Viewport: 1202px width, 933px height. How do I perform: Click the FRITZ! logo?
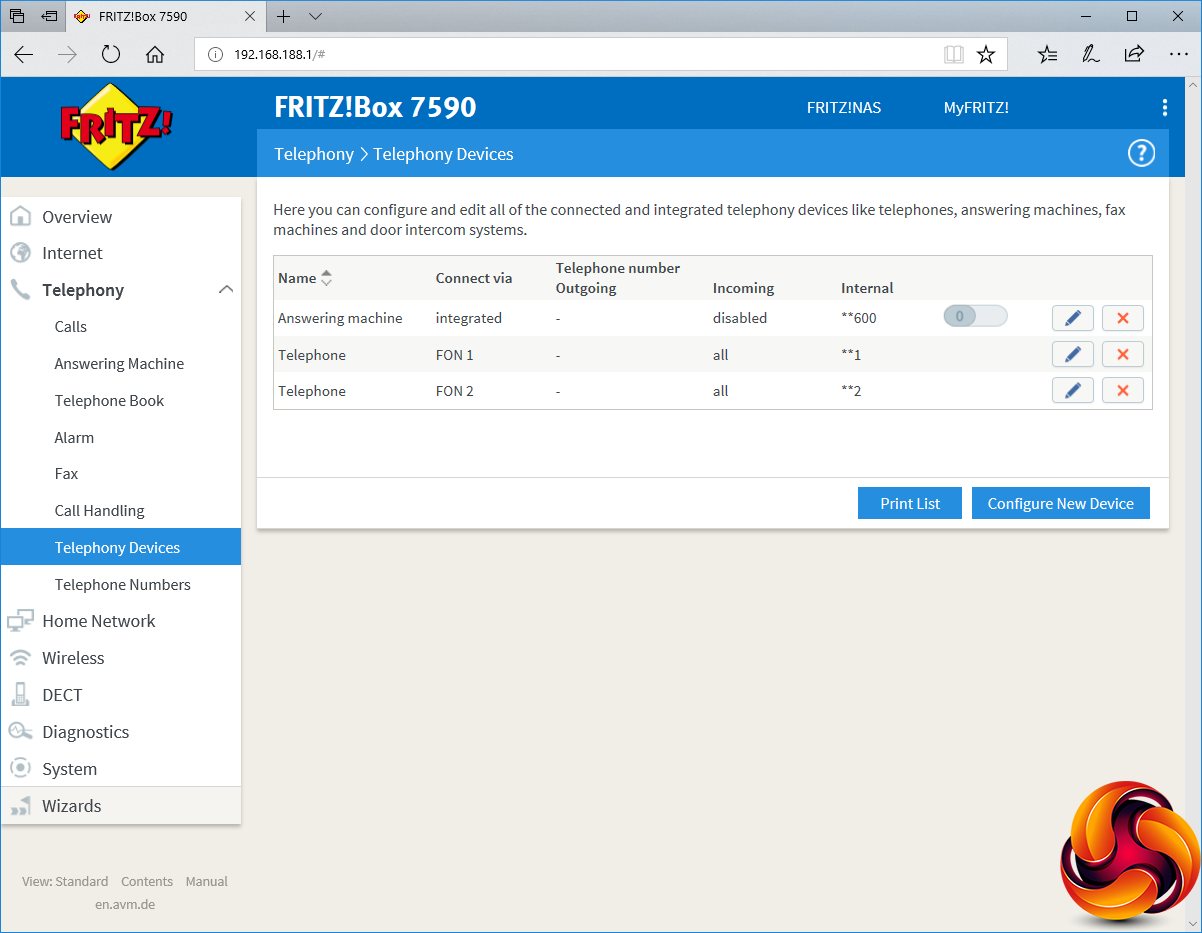(117, 126)
